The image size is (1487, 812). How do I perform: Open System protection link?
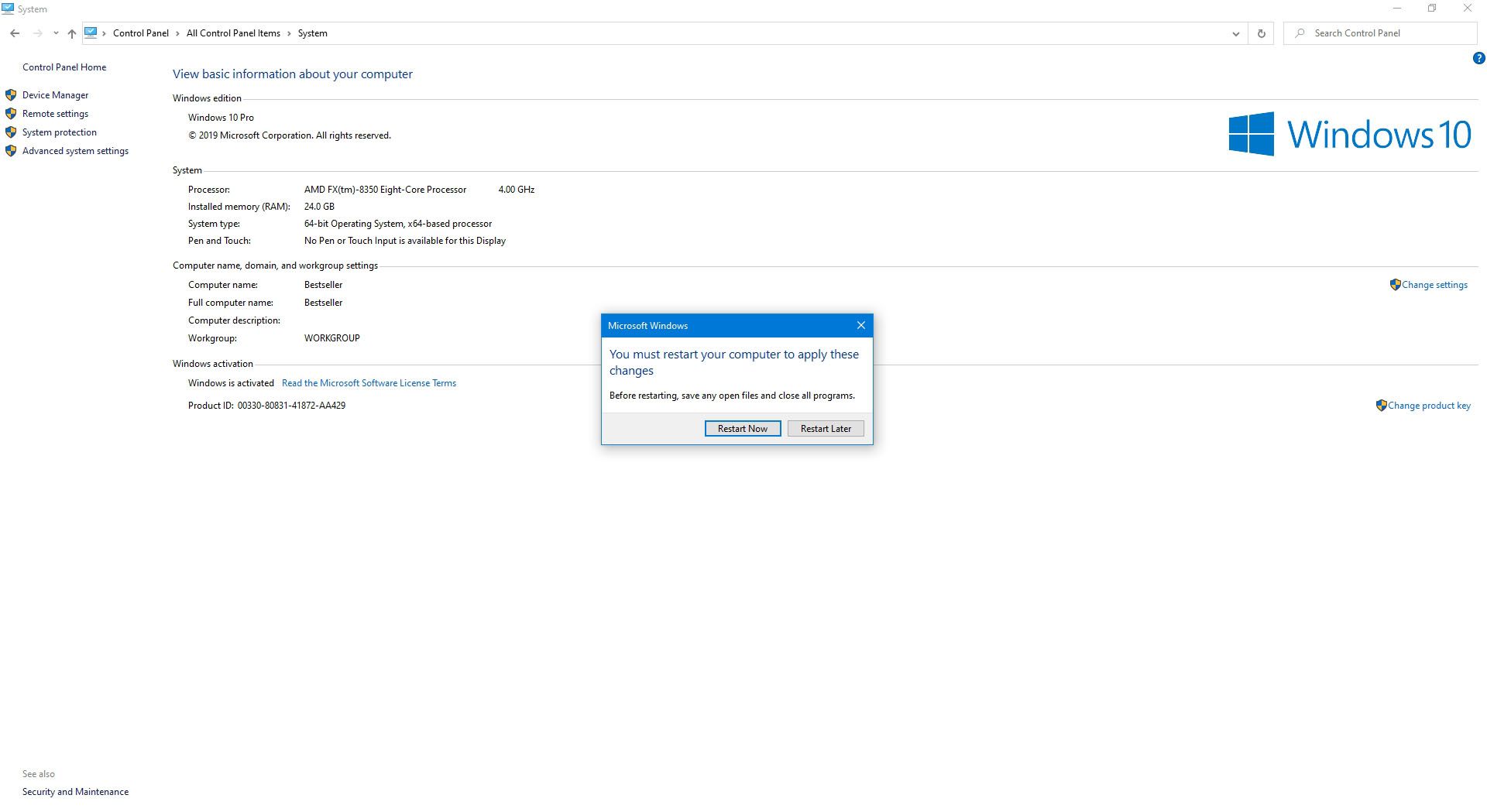(x=60, y=132)
